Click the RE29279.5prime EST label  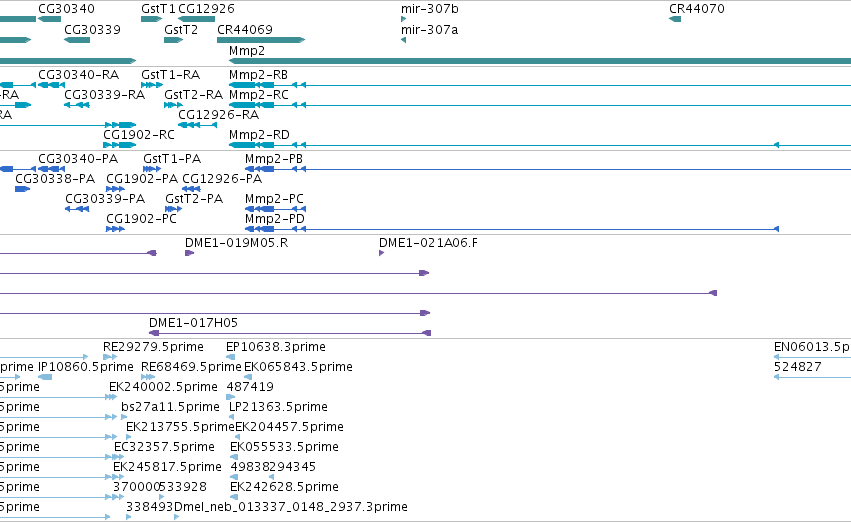[154, 347]
